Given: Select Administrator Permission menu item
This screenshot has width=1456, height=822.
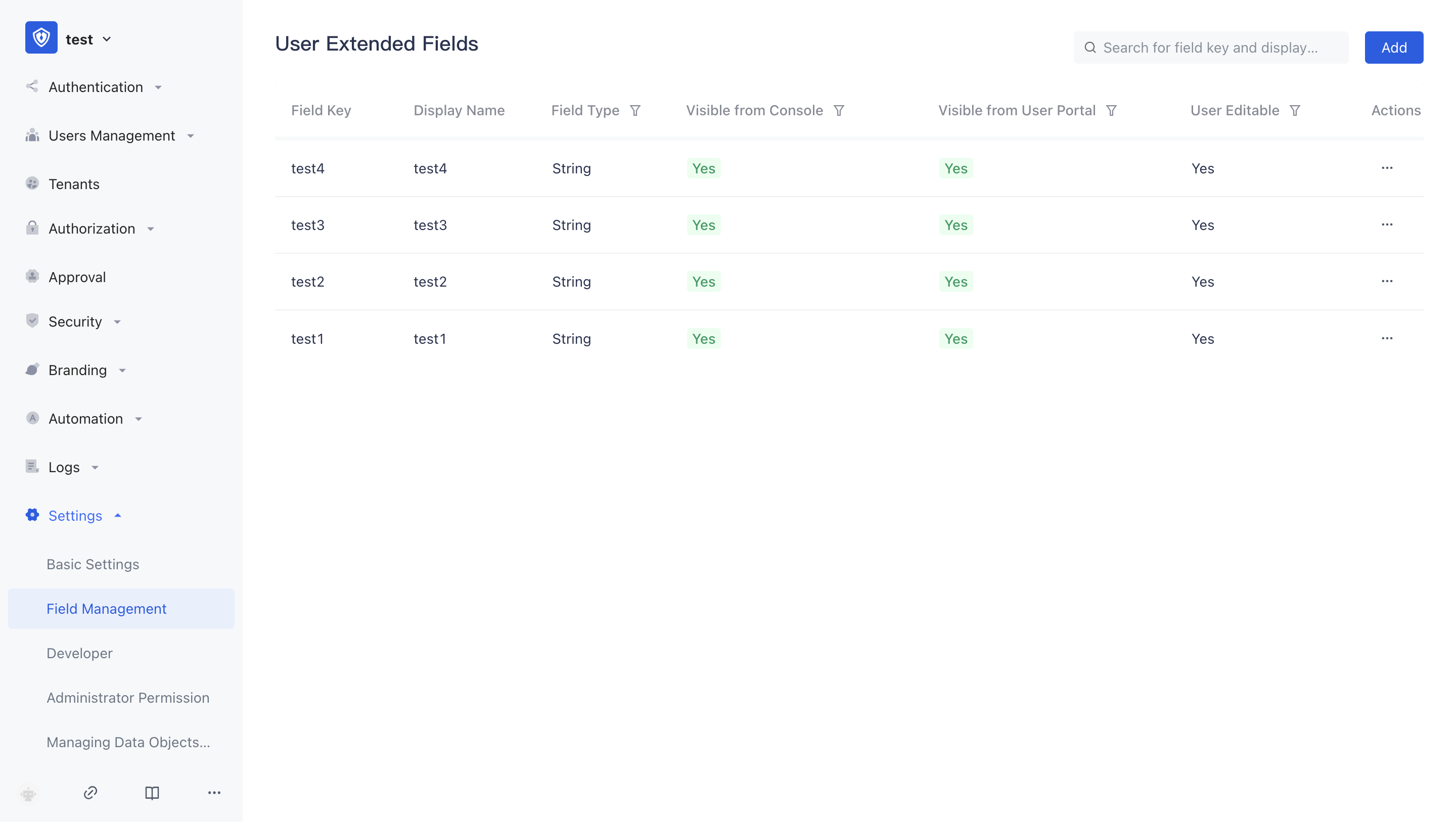Looking at the screenshot, I should pyautogui.click(x=128, y=698).
